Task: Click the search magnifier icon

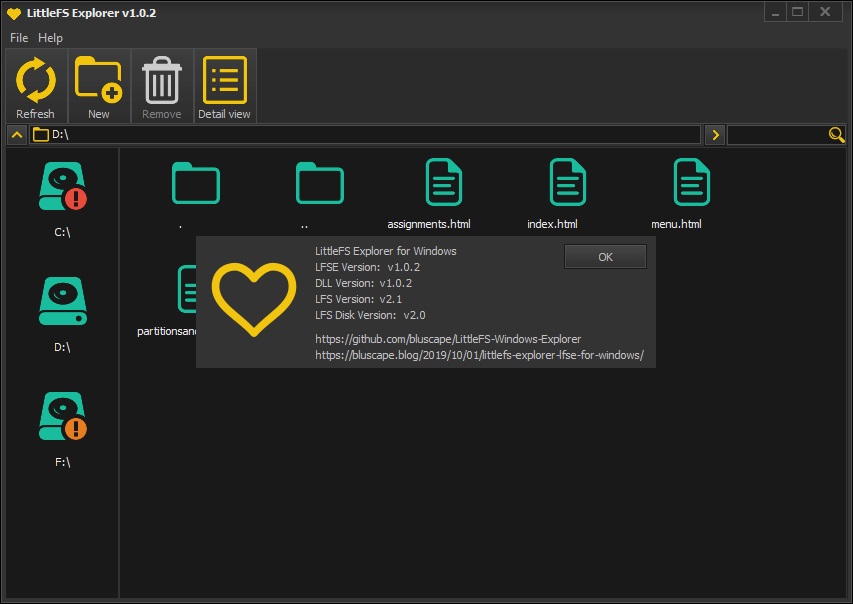Action: click(x=836, y=134)
